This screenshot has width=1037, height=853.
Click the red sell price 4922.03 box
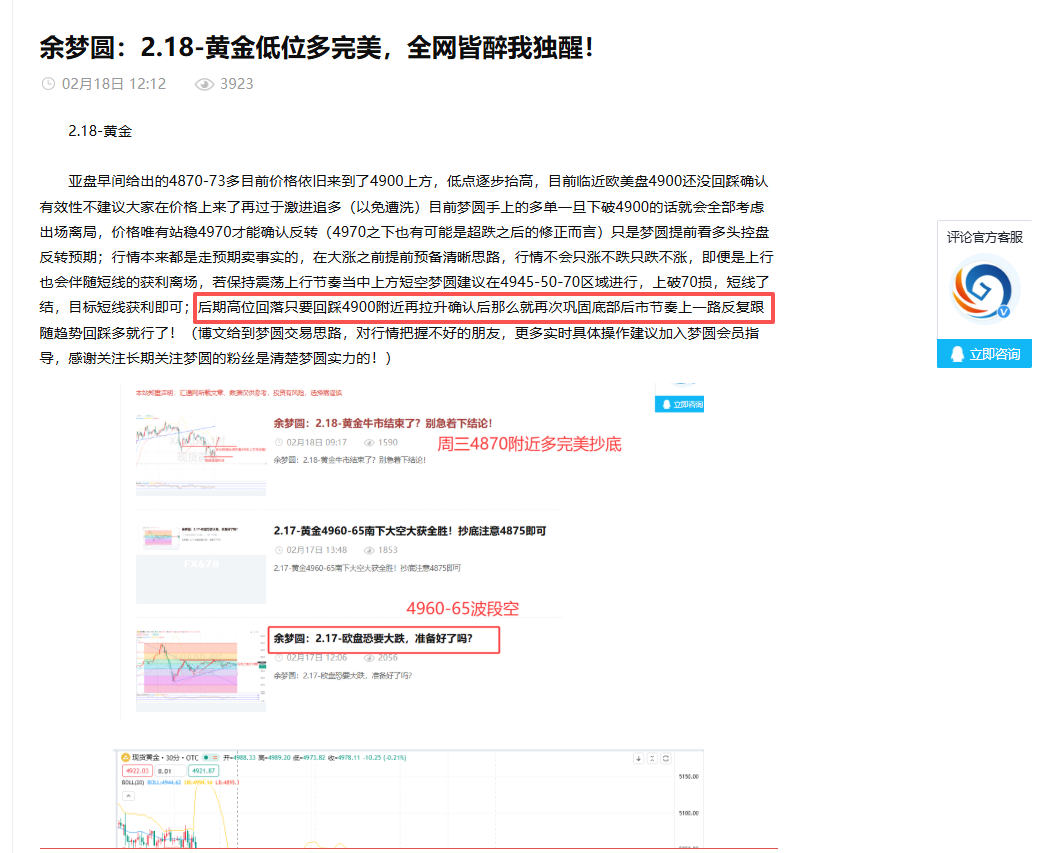coord(138,770)
